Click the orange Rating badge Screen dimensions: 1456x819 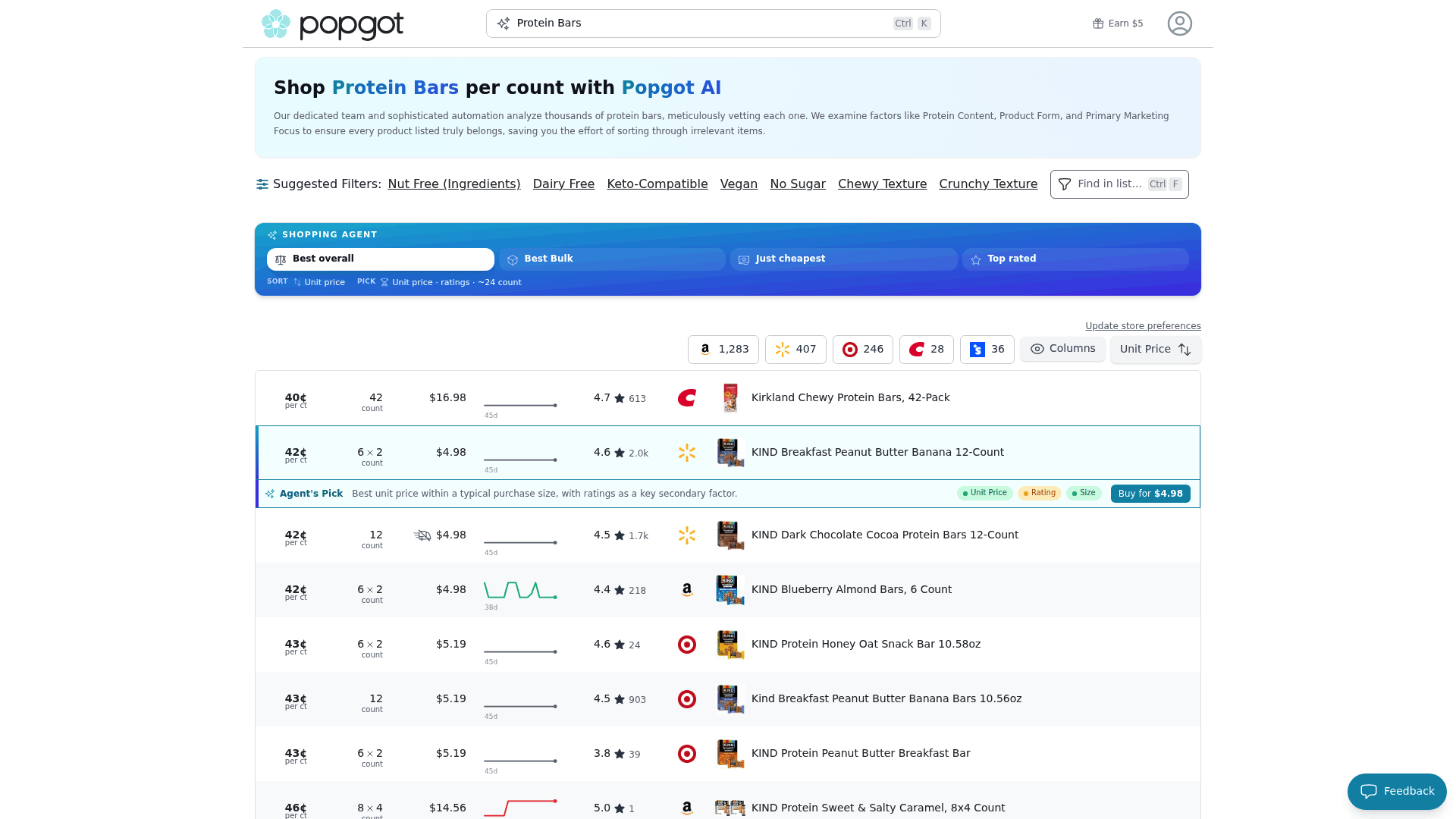pyautogui.click(x=1040, y=494)
